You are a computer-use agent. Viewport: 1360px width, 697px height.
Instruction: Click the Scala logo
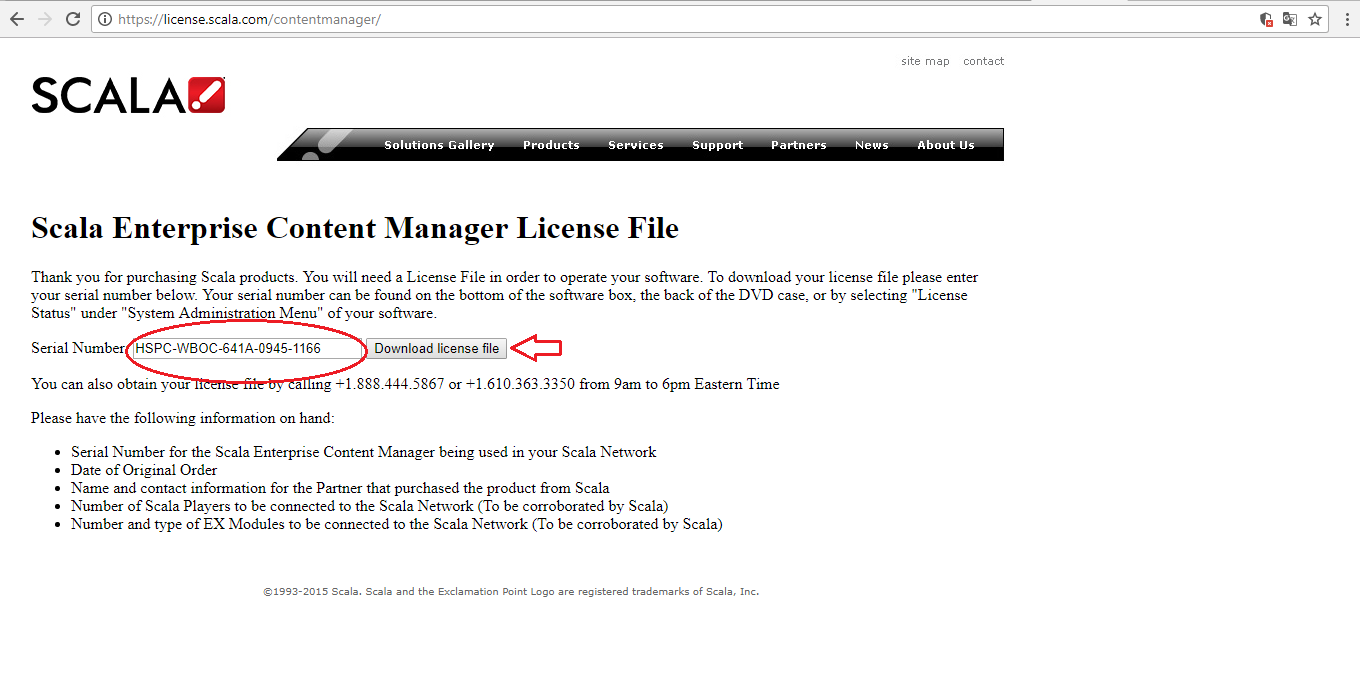point(128,95)
